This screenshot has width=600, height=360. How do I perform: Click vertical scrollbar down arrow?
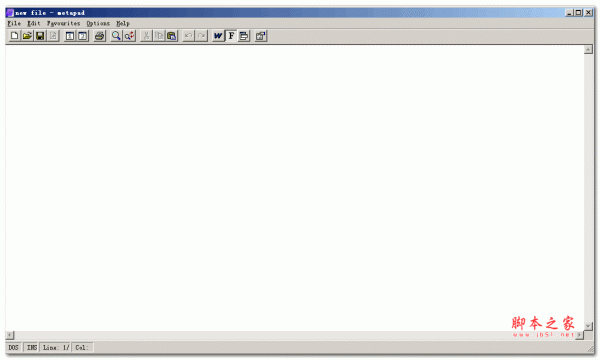tap(589, 326)
